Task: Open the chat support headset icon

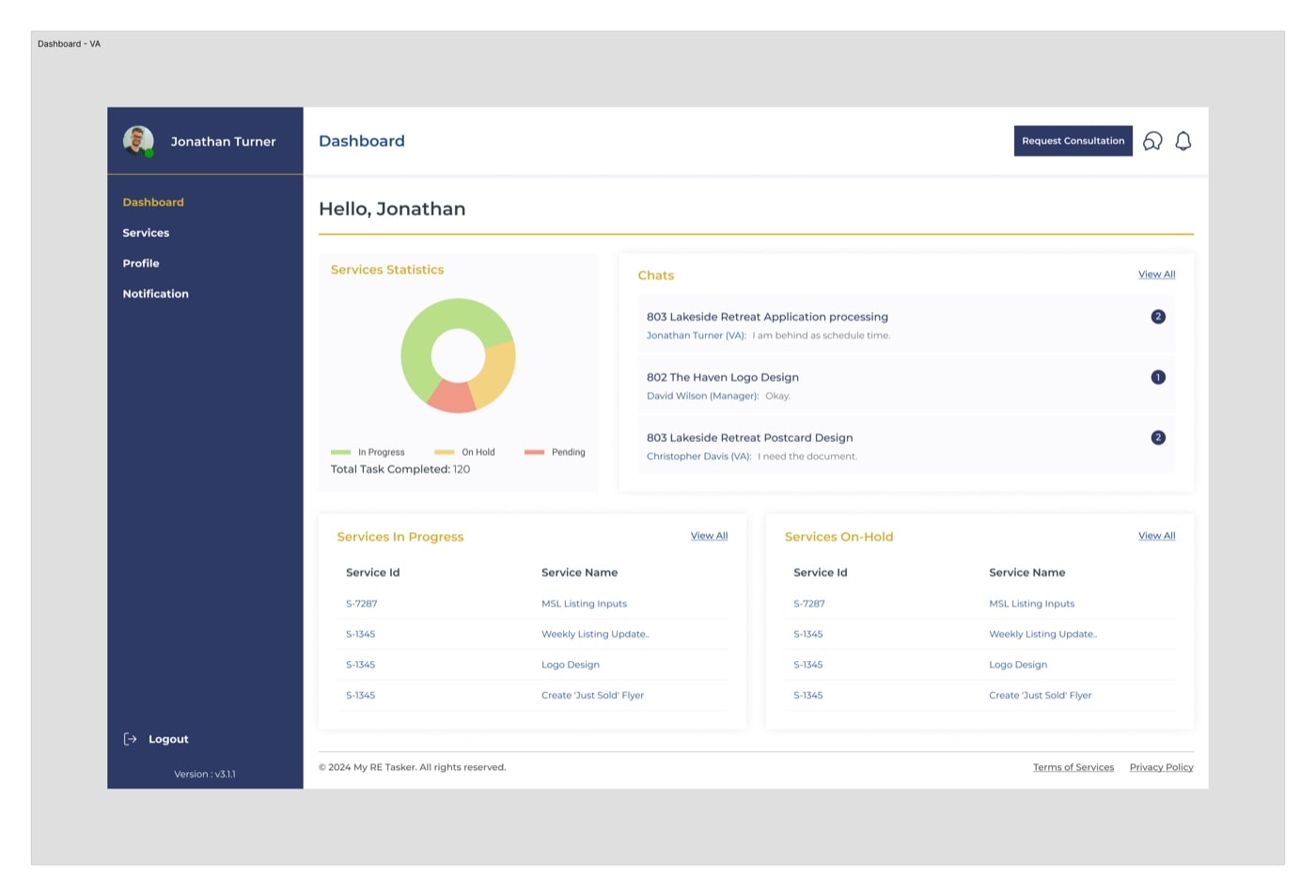Action: (x=1152, y=141)
